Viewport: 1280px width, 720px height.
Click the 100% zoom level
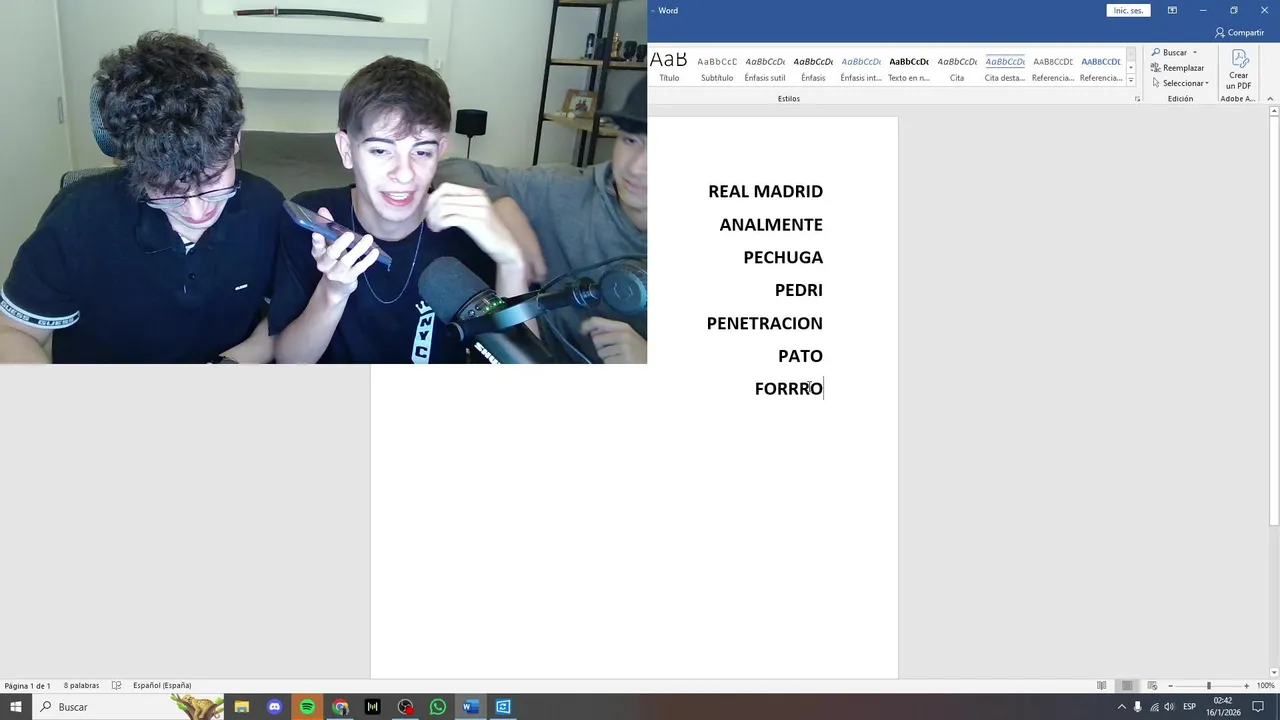(1265, 686)
